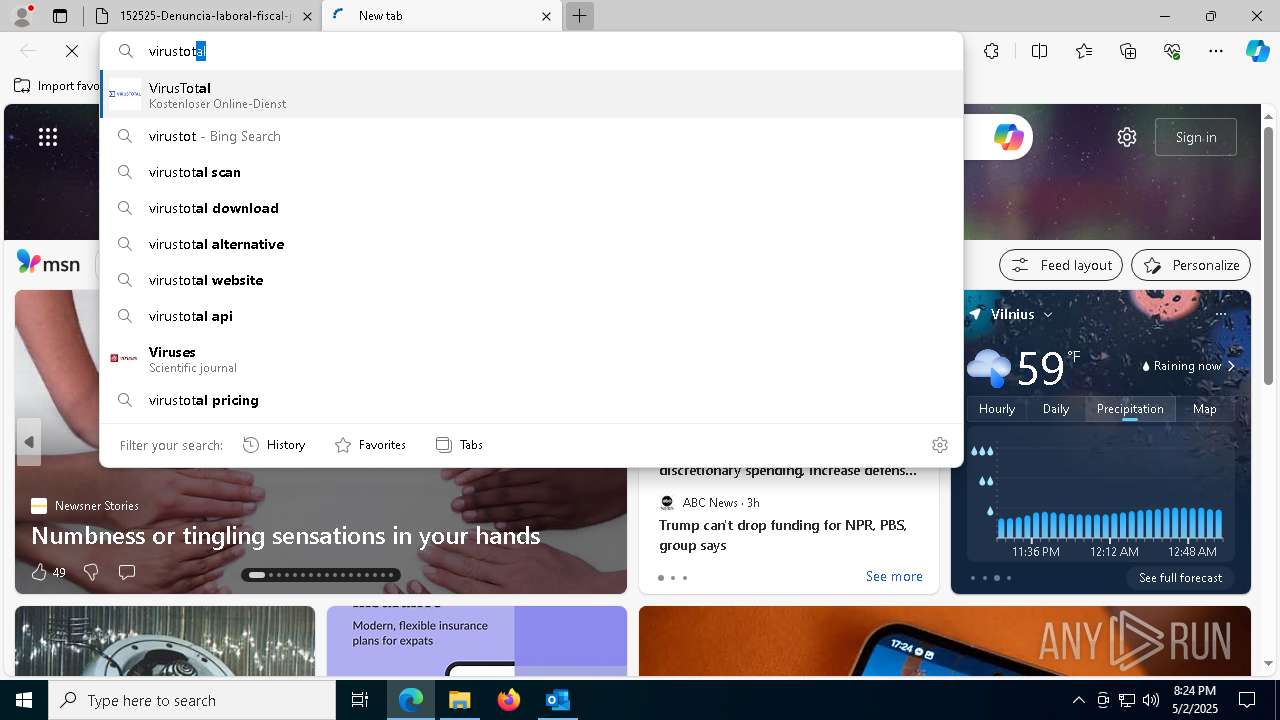Open the Copilot icon on the MSN page

[1008, 137]
